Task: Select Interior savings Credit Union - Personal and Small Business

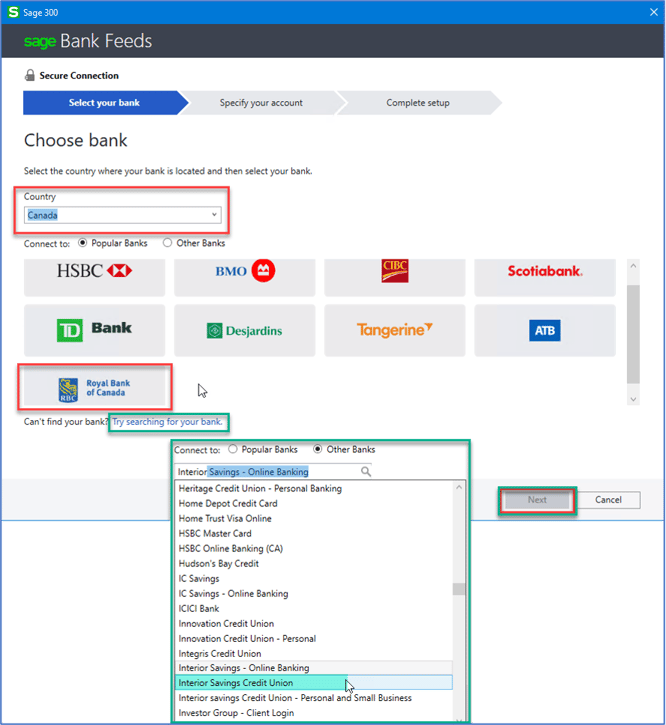Action: tap(314, 698)
